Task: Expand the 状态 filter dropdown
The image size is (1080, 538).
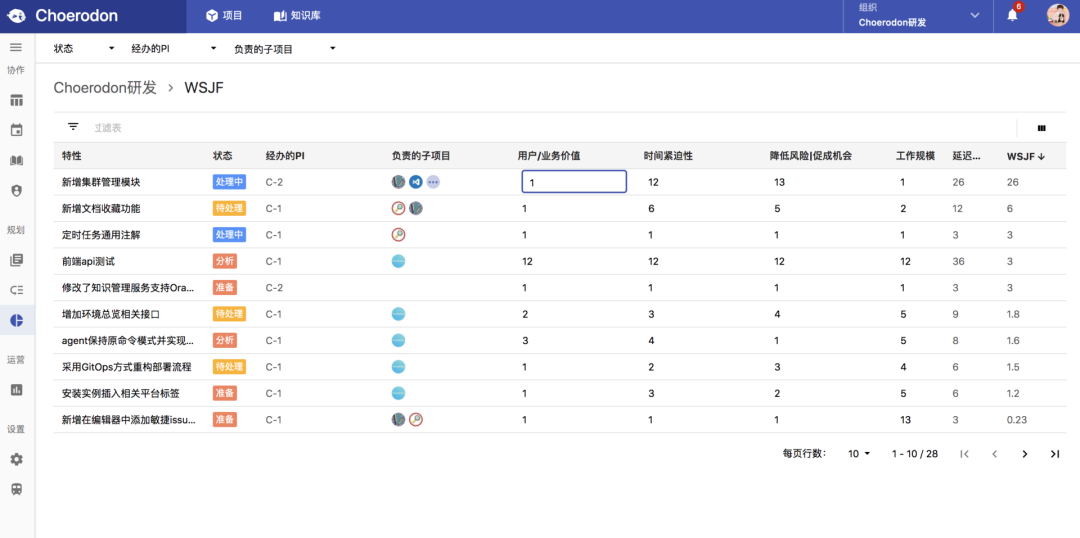Action: (x=84, y=48)
